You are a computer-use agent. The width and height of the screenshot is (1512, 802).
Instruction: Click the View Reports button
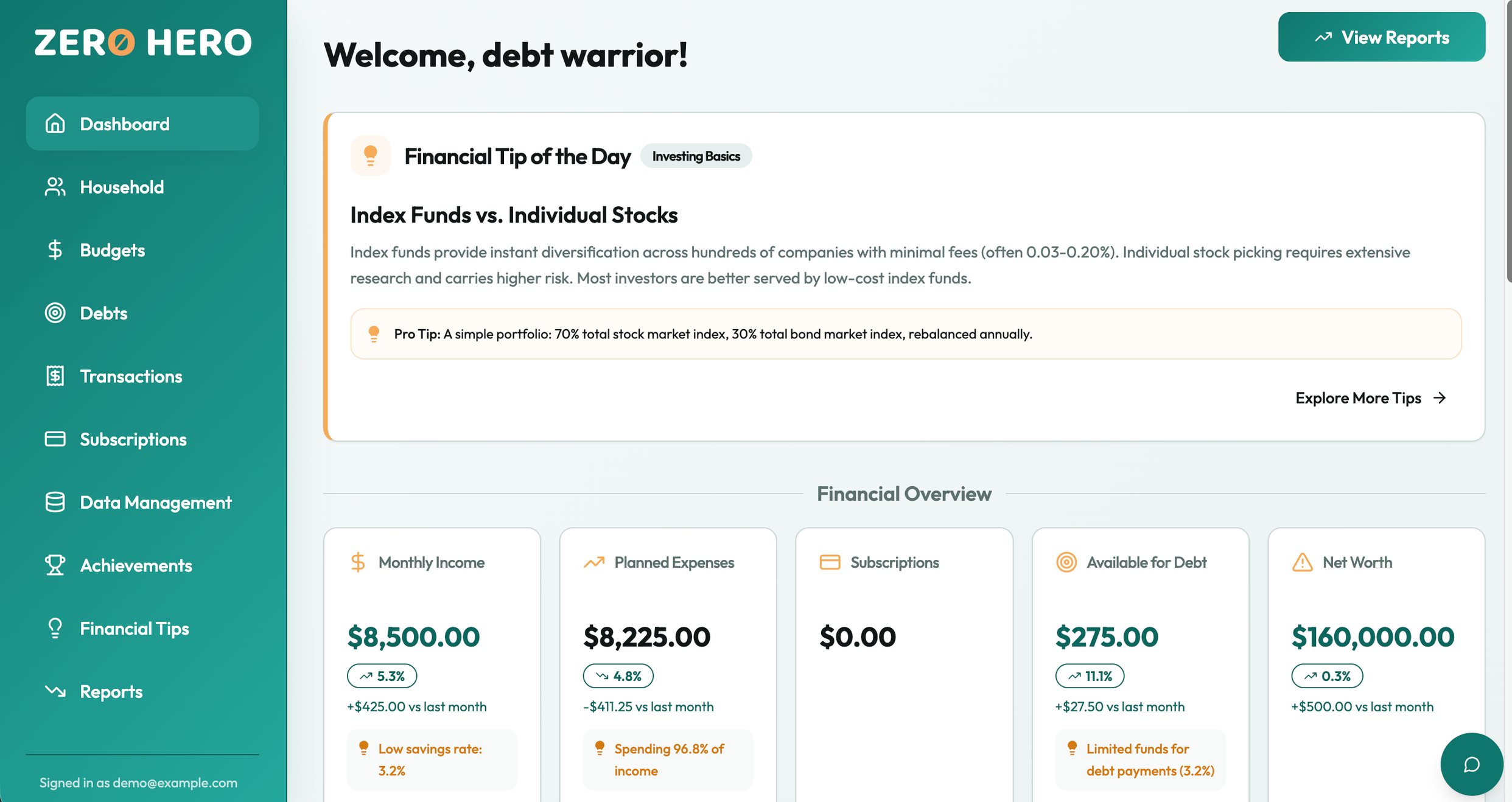coord(1381,37)
